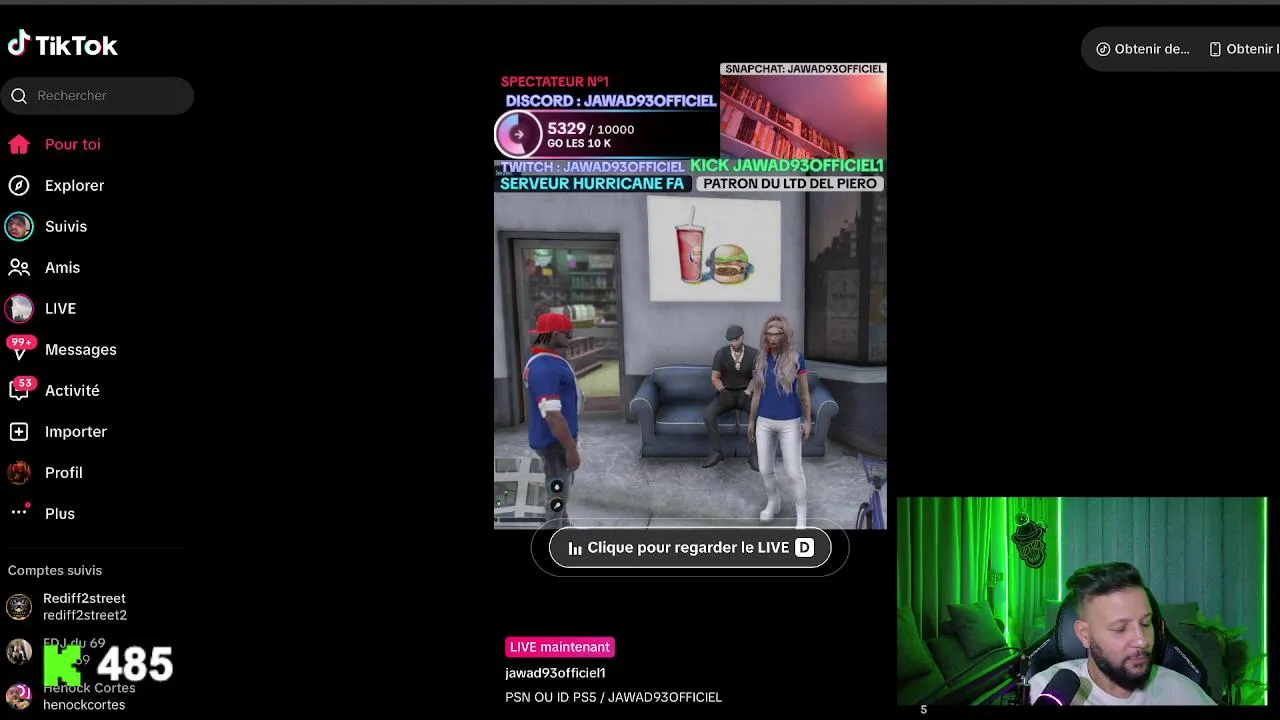Click the TikTok logo
1280x720 pixels.
point(63,44)
